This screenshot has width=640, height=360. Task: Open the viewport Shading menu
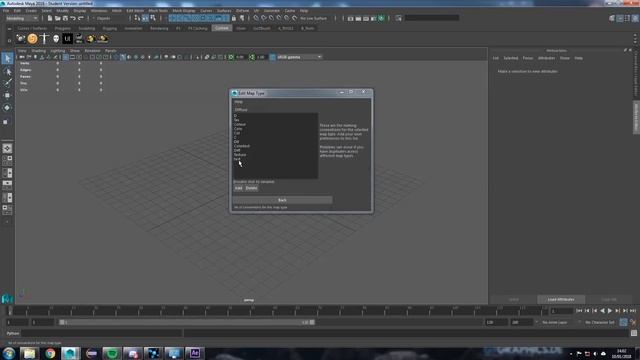point(39,51)
